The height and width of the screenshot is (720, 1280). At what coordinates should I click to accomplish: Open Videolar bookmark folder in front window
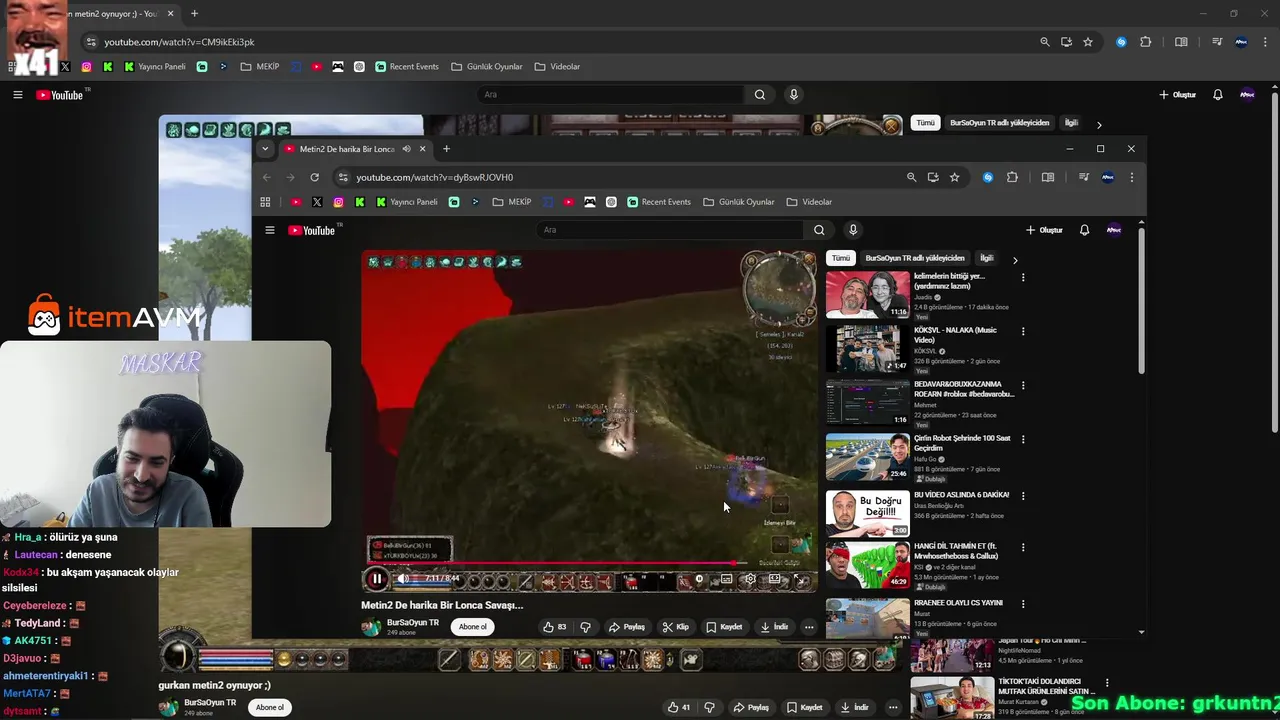click(809, 202)
